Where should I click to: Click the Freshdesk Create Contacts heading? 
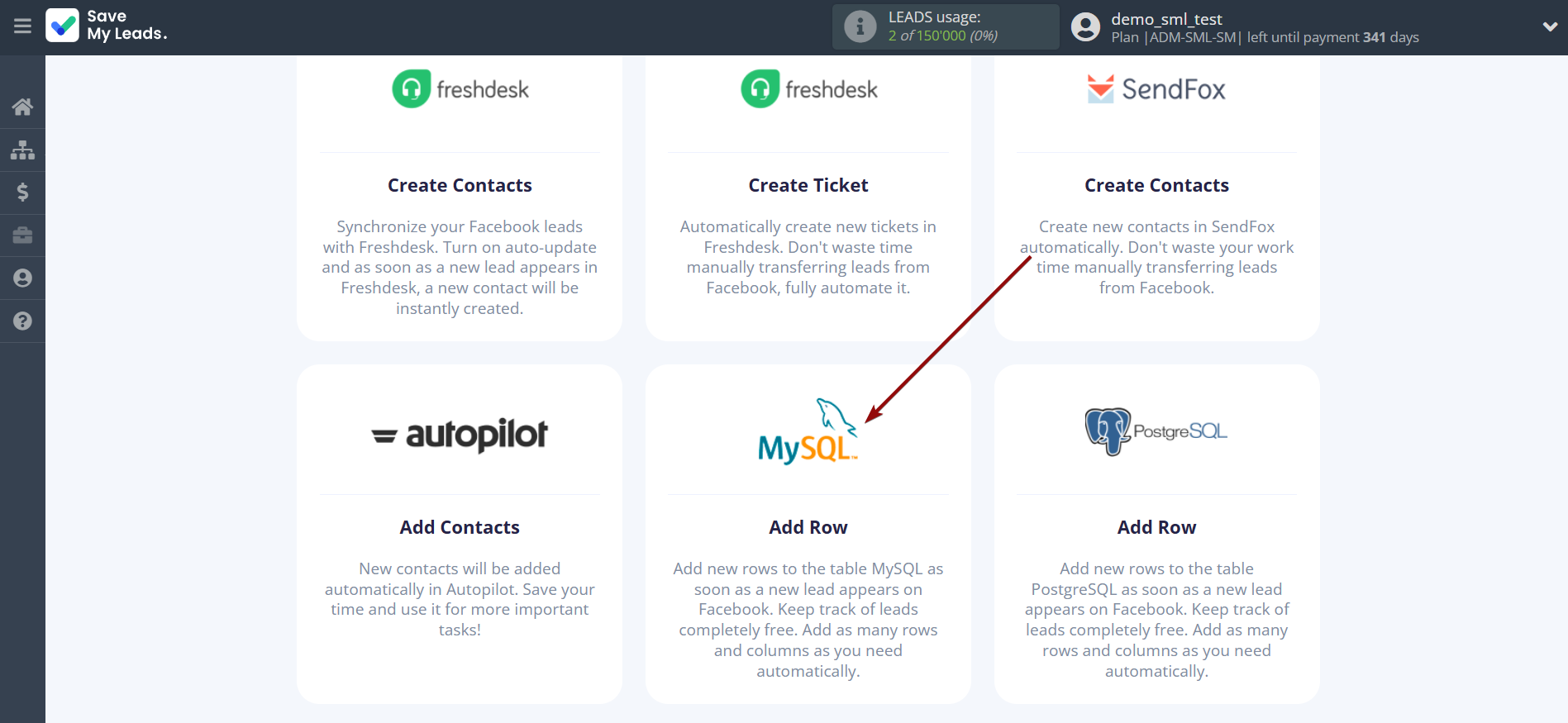[460, 185]
